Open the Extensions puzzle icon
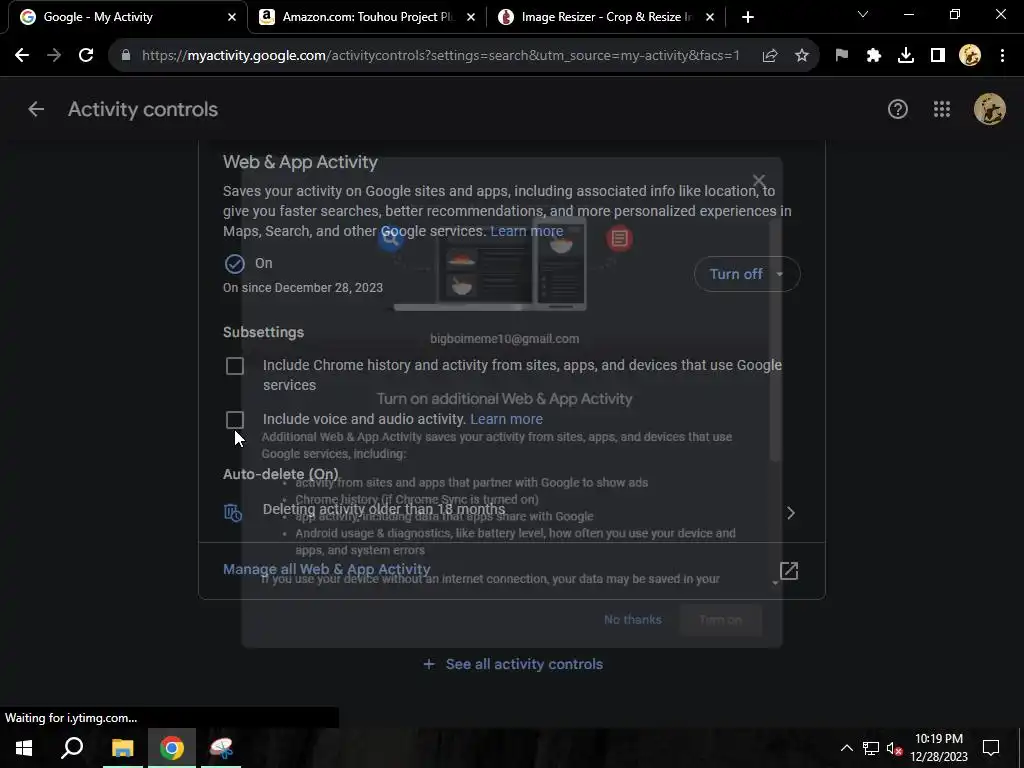This screenshot has height=768, width=1024. [874, 56]
